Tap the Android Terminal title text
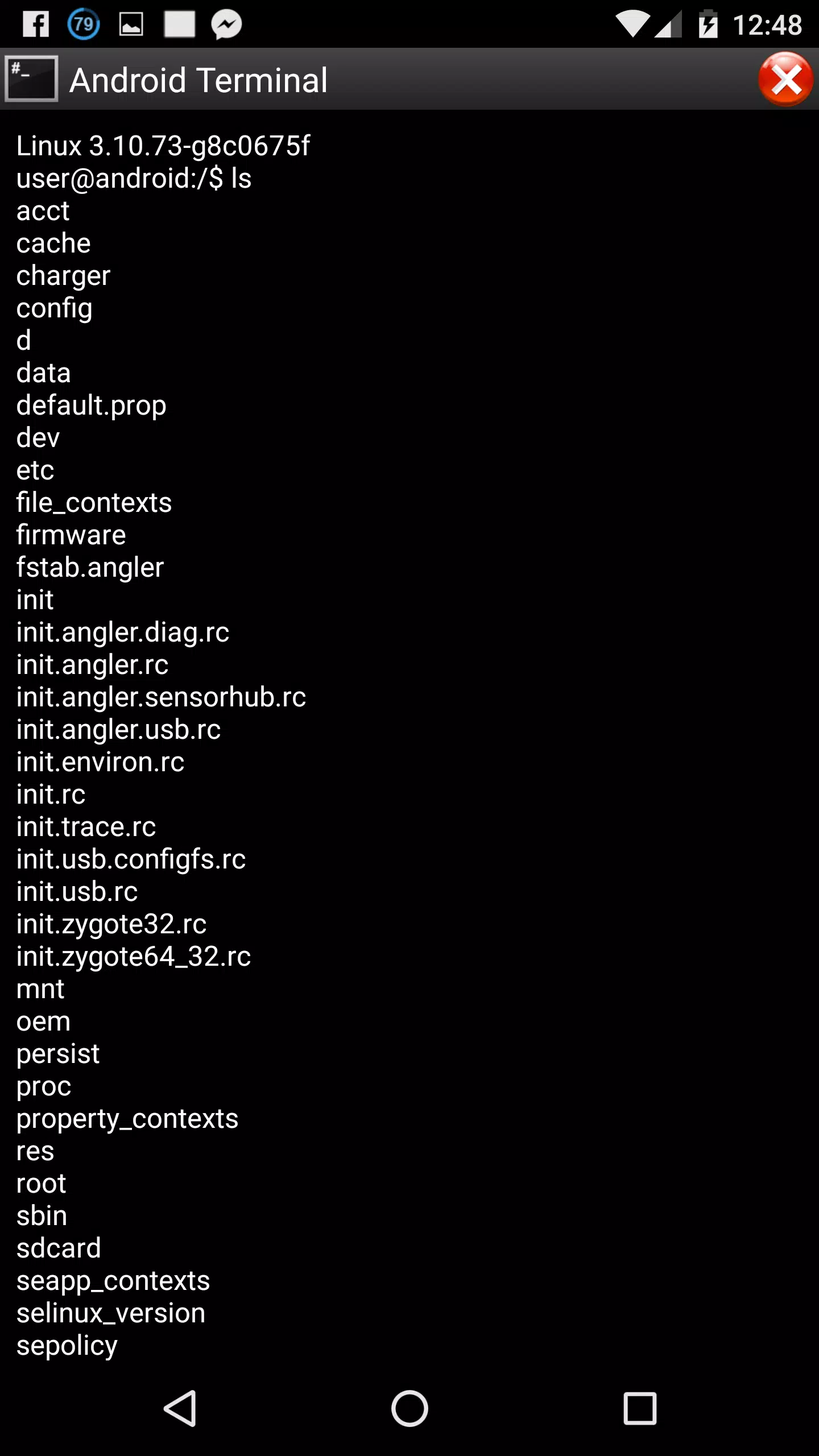 coord(198,80)
